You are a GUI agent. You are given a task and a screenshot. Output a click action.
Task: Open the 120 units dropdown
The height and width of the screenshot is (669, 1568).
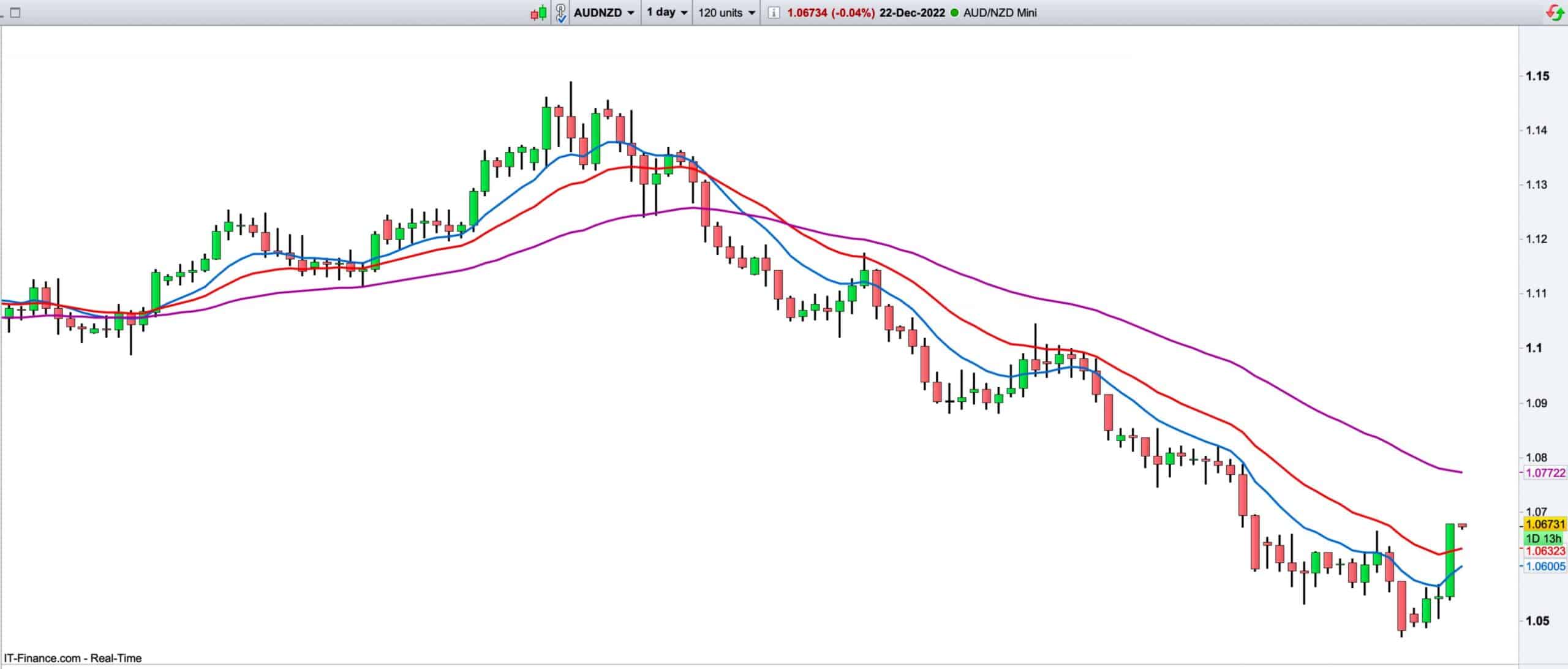pos(726,13)
